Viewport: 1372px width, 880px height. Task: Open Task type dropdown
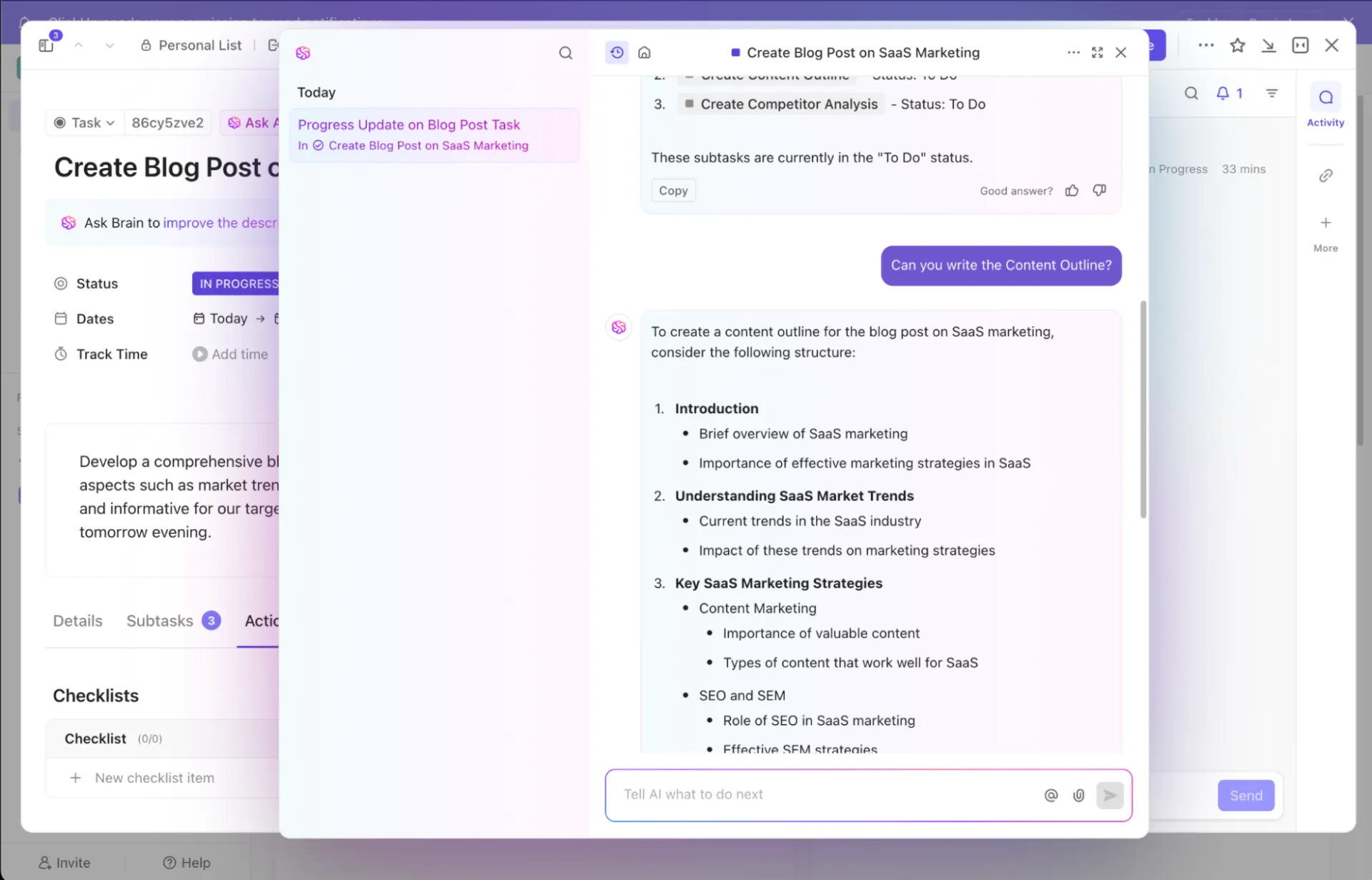coord(85,123)
